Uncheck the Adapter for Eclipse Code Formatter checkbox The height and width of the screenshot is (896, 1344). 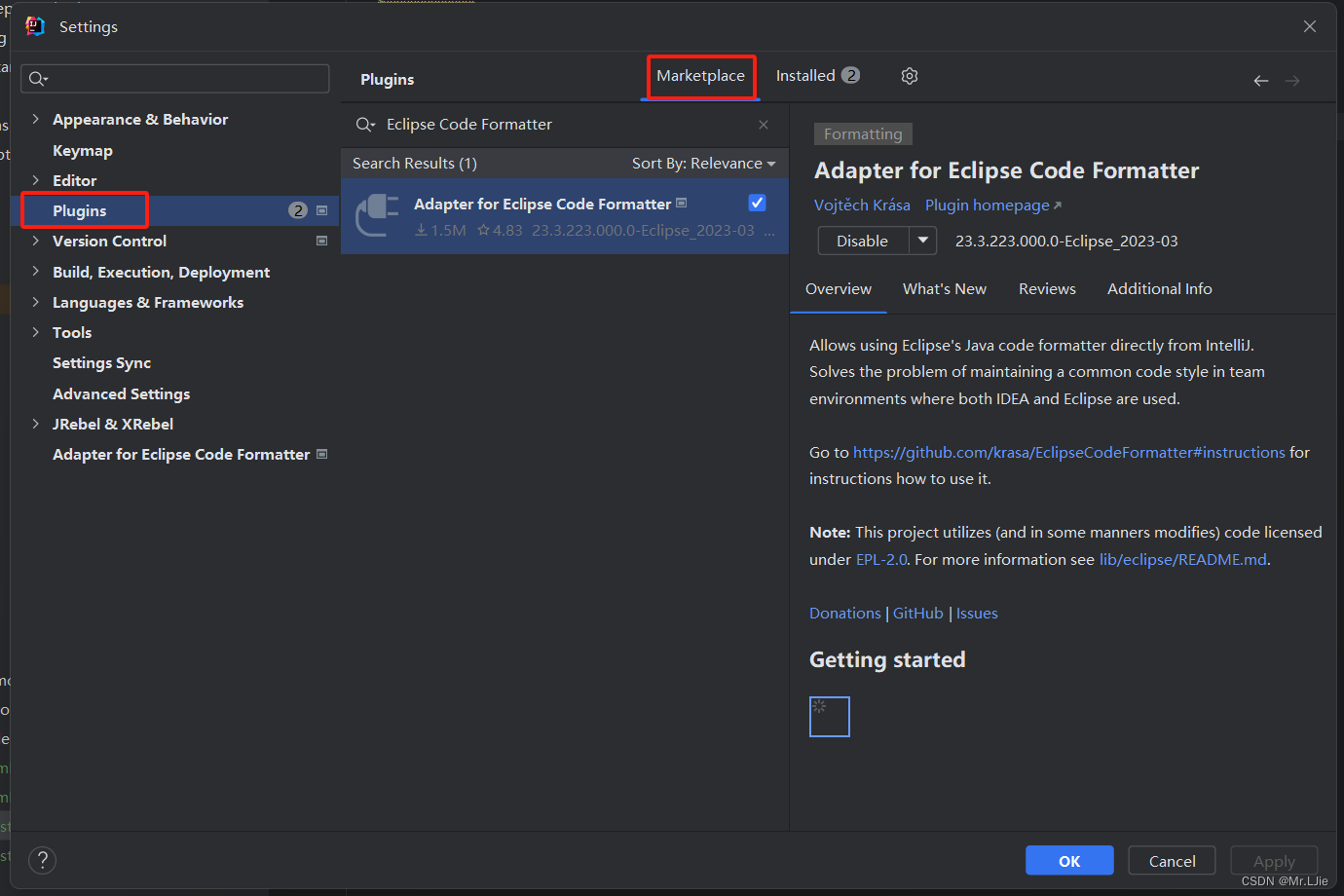pyautogui.click(x=757, y=203)
